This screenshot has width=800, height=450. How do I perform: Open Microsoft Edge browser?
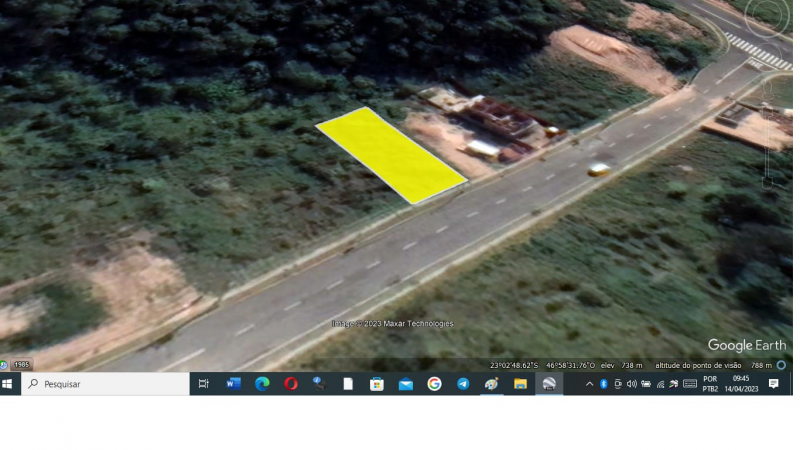(x=262, y=384)
